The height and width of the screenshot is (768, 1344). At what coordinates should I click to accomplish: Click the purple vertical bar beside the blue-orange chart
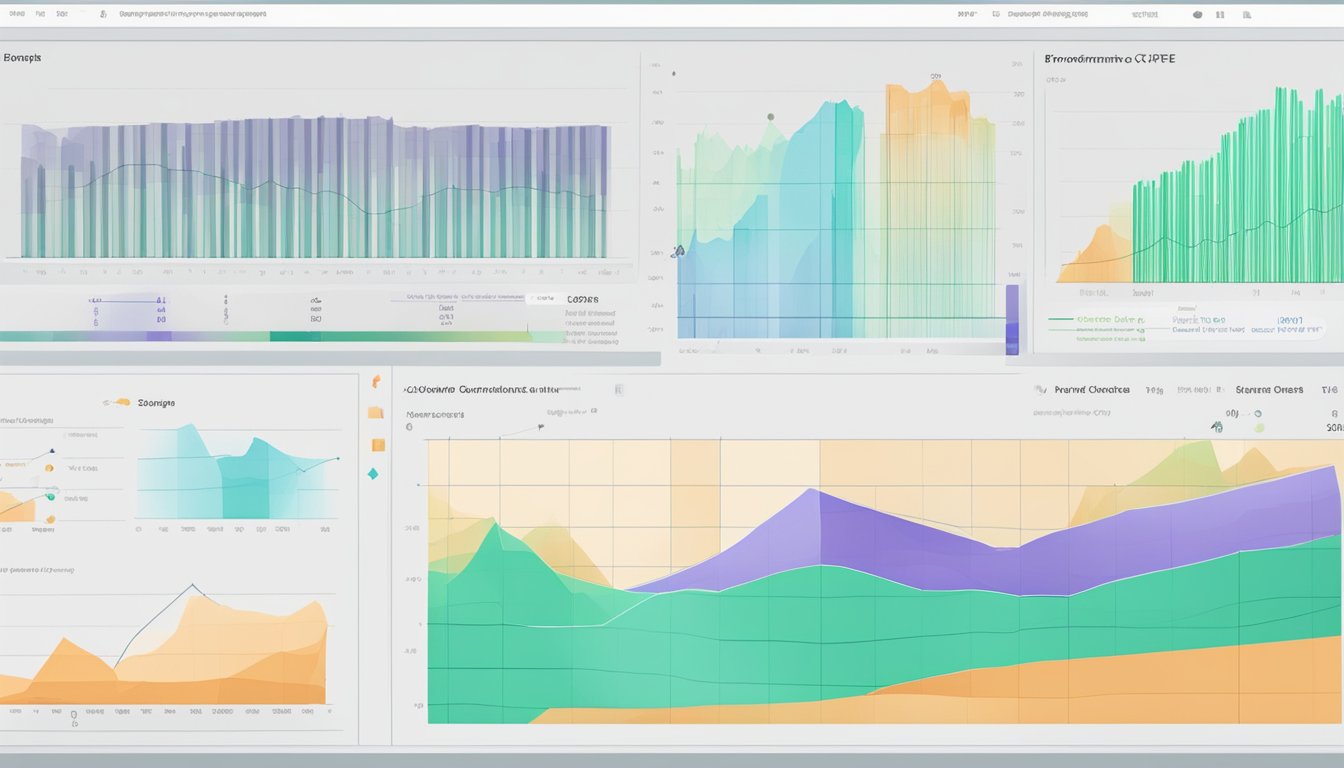(1012, 320)
